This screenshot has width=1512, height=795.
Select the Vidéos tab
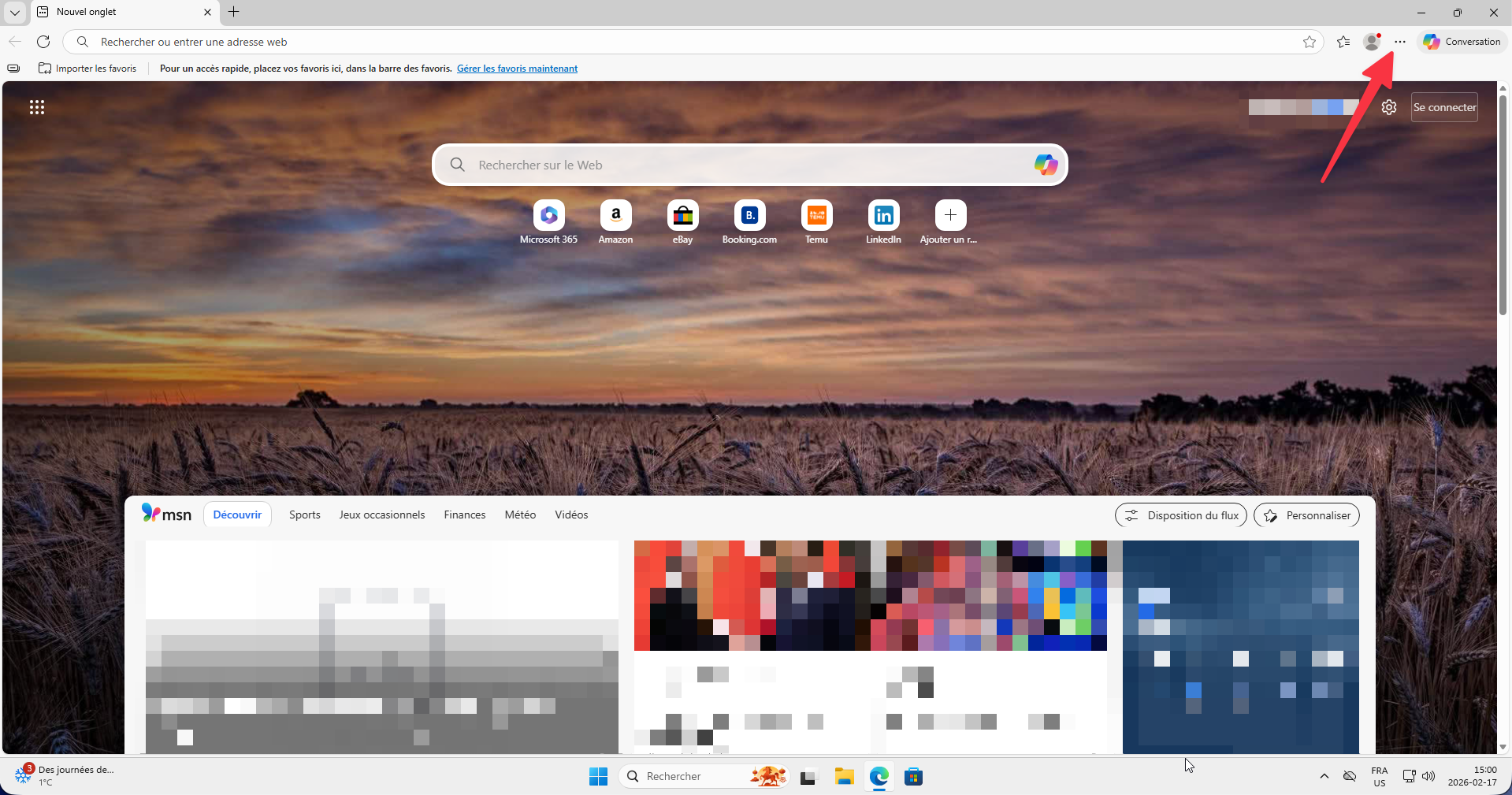click(x=571, y=515)
